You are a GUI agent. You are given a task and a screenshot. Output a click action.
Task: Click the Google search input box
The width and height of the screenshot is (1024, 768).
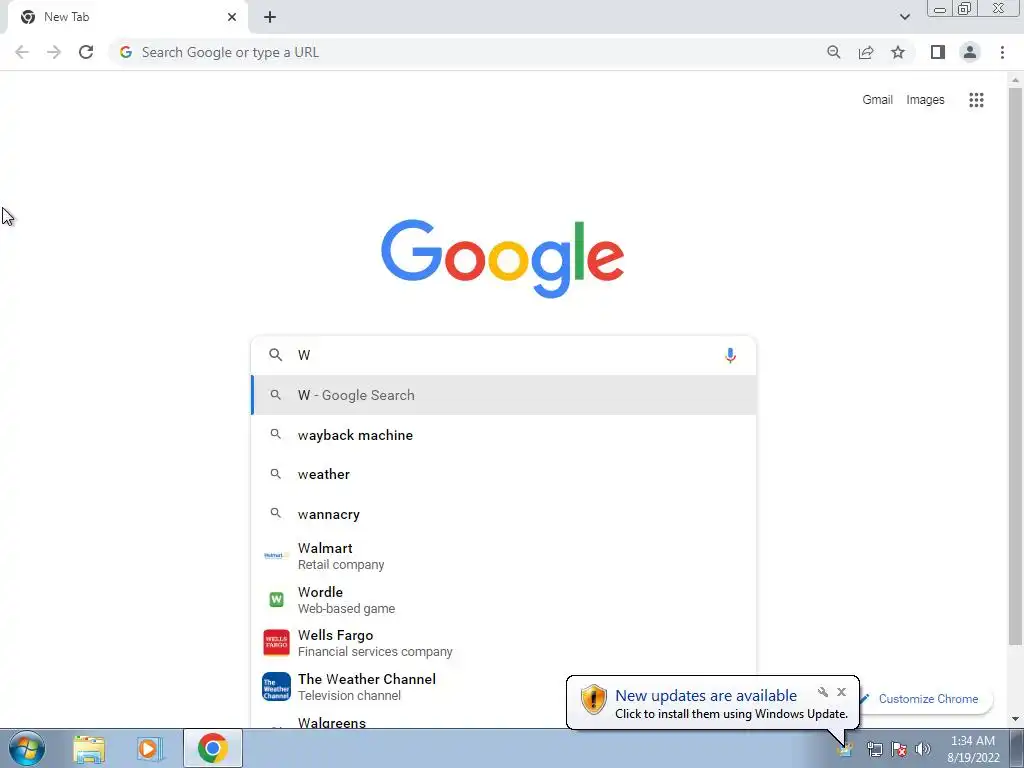[x=504, y=355]
